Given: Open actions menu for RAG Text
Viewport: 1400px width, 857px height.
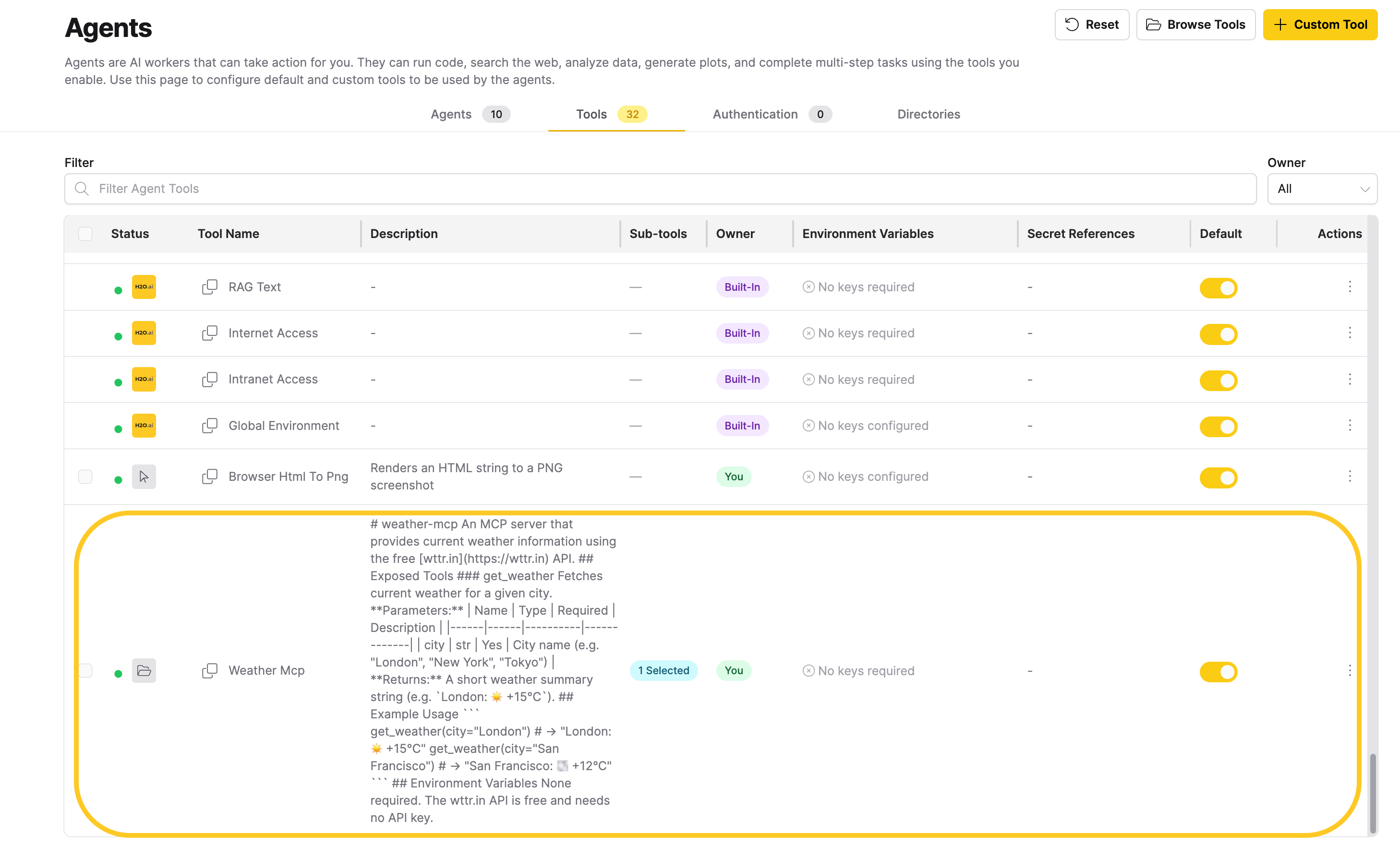Looking at the screenshot, I should tap(1350, 287).
